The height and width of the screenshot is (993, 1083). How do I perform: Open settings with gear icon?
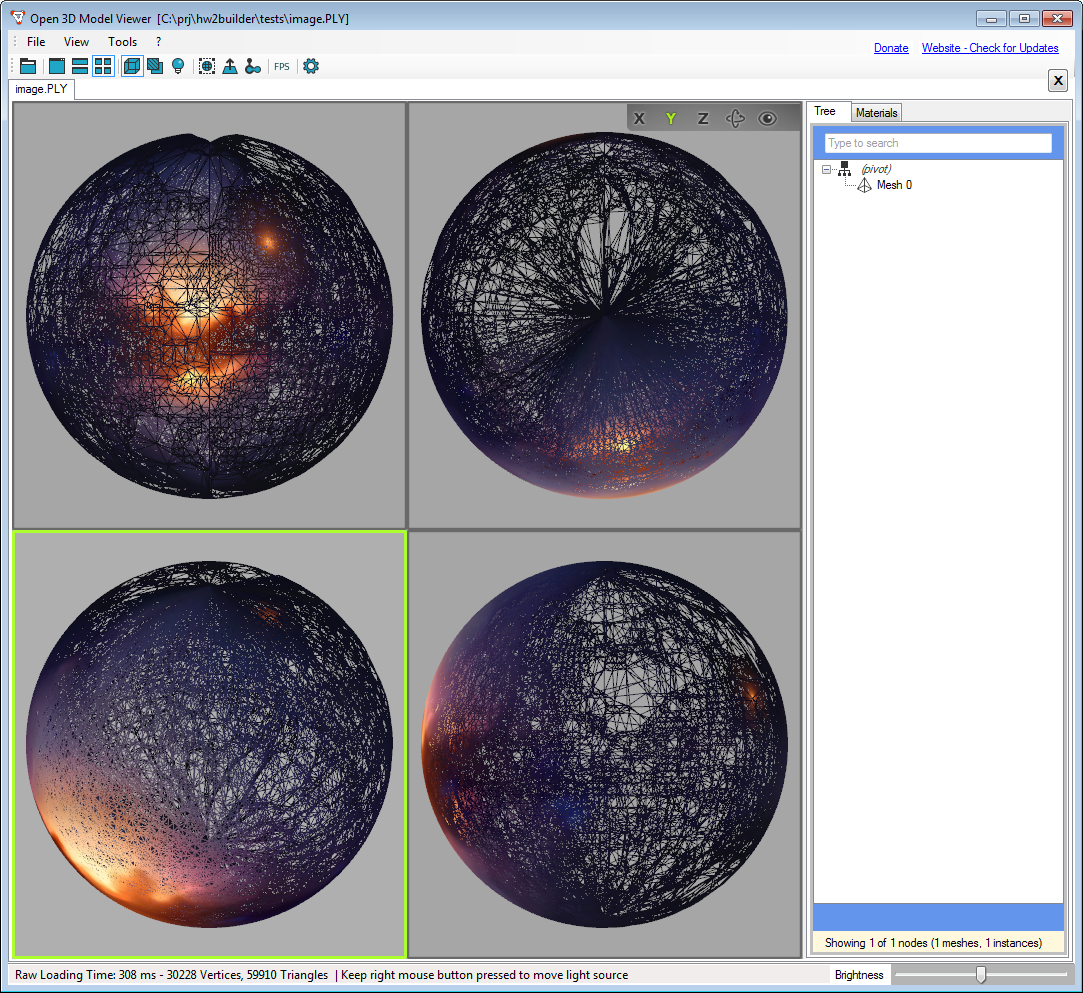coord(311,66)
